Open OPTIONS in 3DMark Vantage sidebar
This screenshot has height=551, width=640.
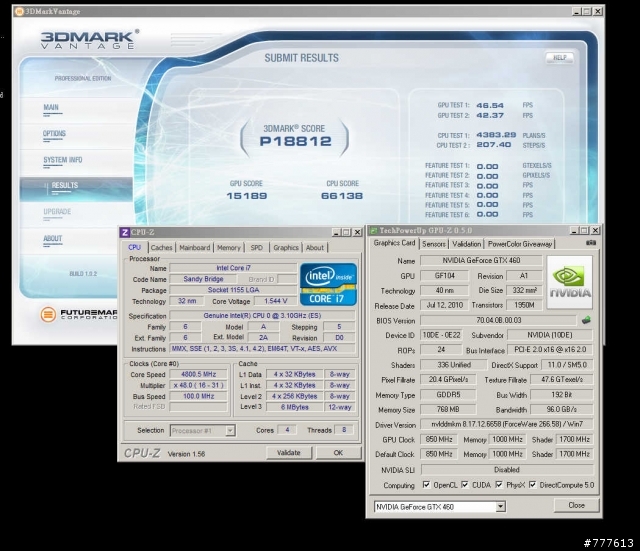coord(54,133)
